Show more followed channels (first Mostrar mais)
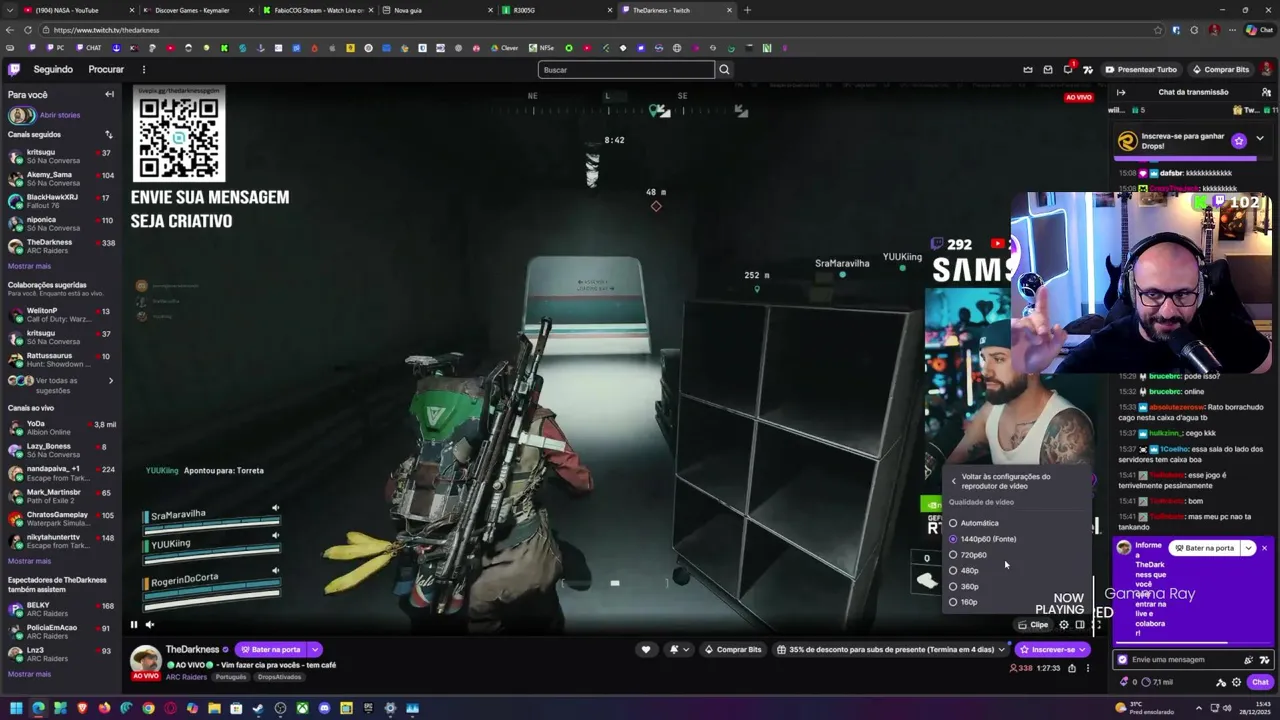 [x=29, y=266]
